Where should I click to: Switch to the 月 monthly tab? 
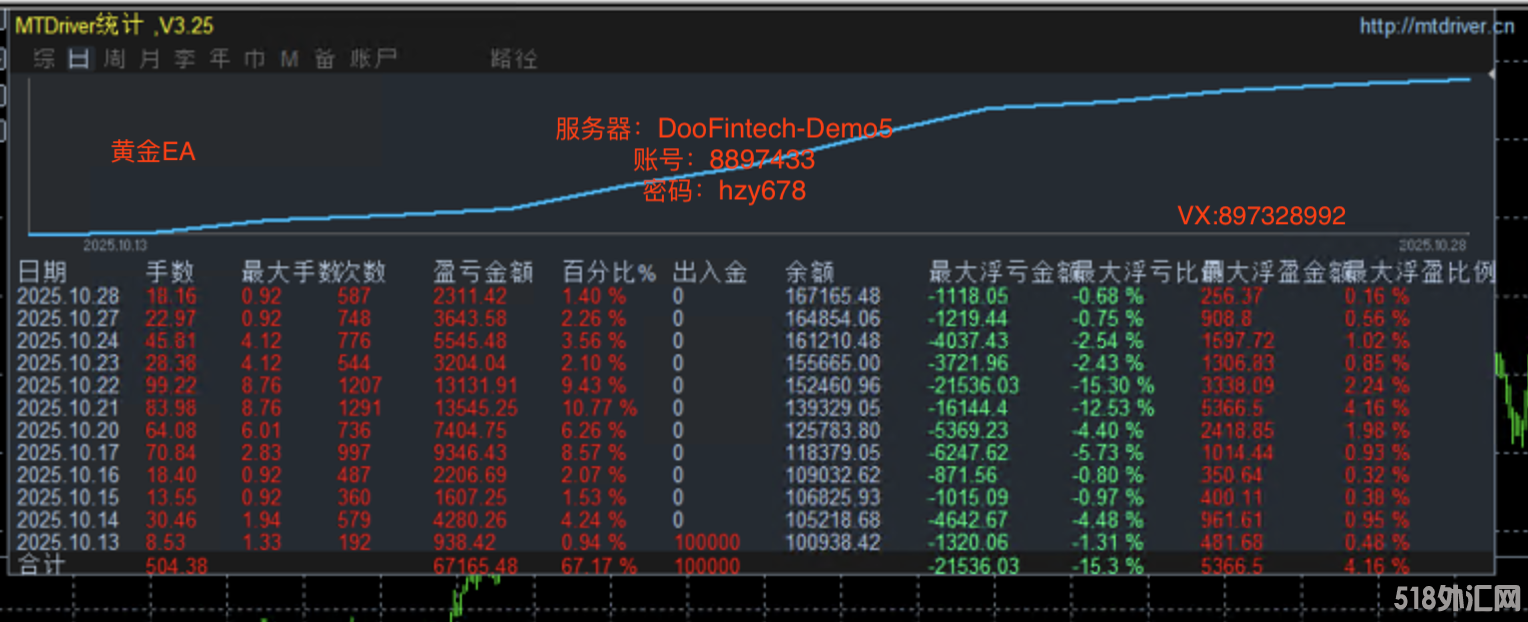pyautogui.click(x=150, y=59)
